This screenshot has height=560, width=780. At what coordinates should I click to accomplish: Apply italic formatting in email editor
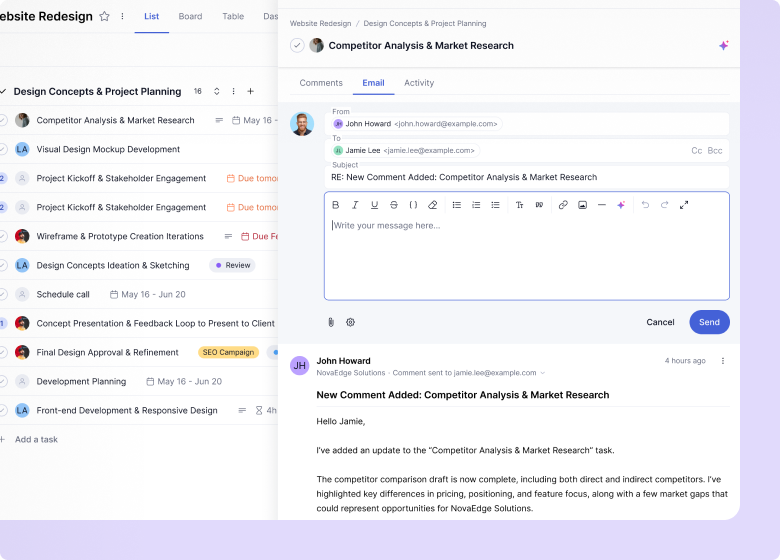(355, 205)
